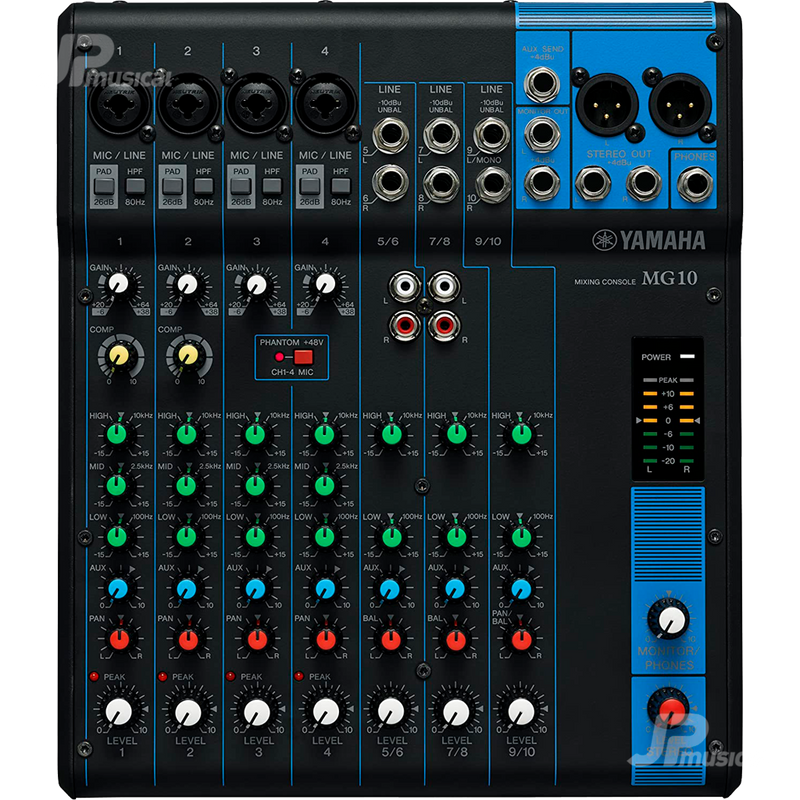
Task: Click the channel 1 HIGH EQ knob
Action: pos(117,435)
